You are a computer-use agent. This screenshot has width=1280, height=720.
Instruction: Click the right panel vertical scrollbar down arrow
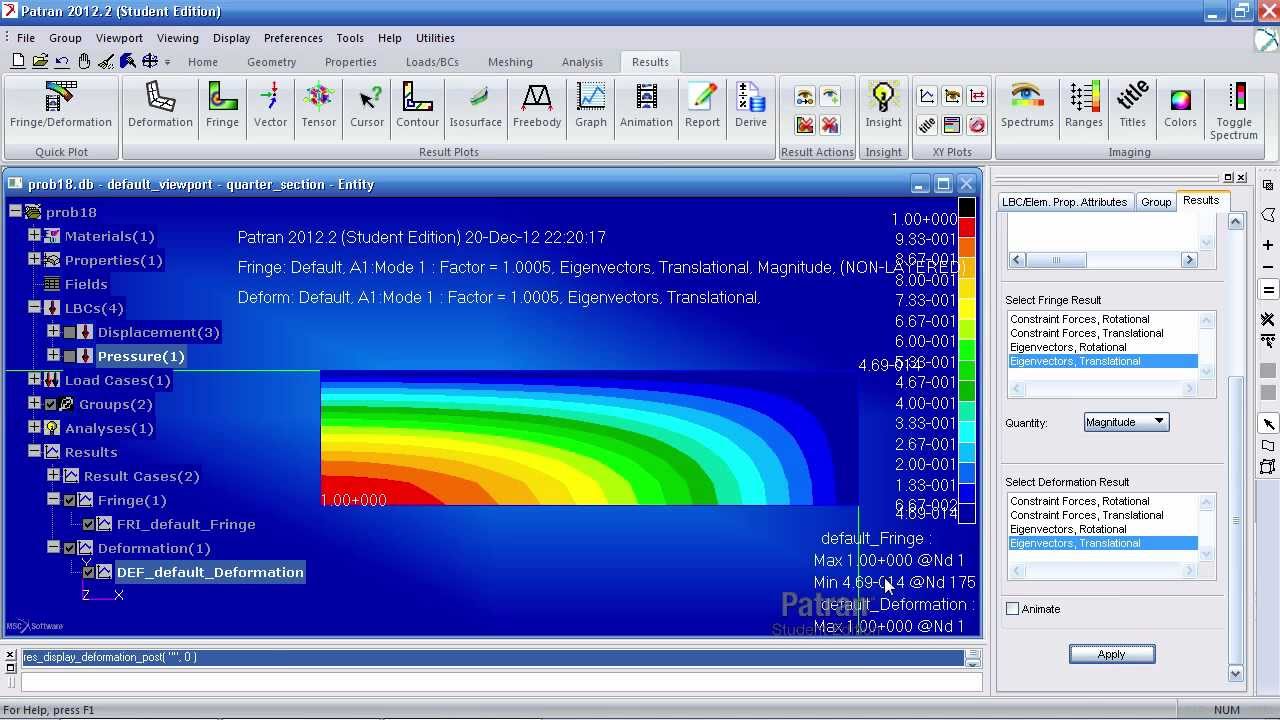point(1236,673)
